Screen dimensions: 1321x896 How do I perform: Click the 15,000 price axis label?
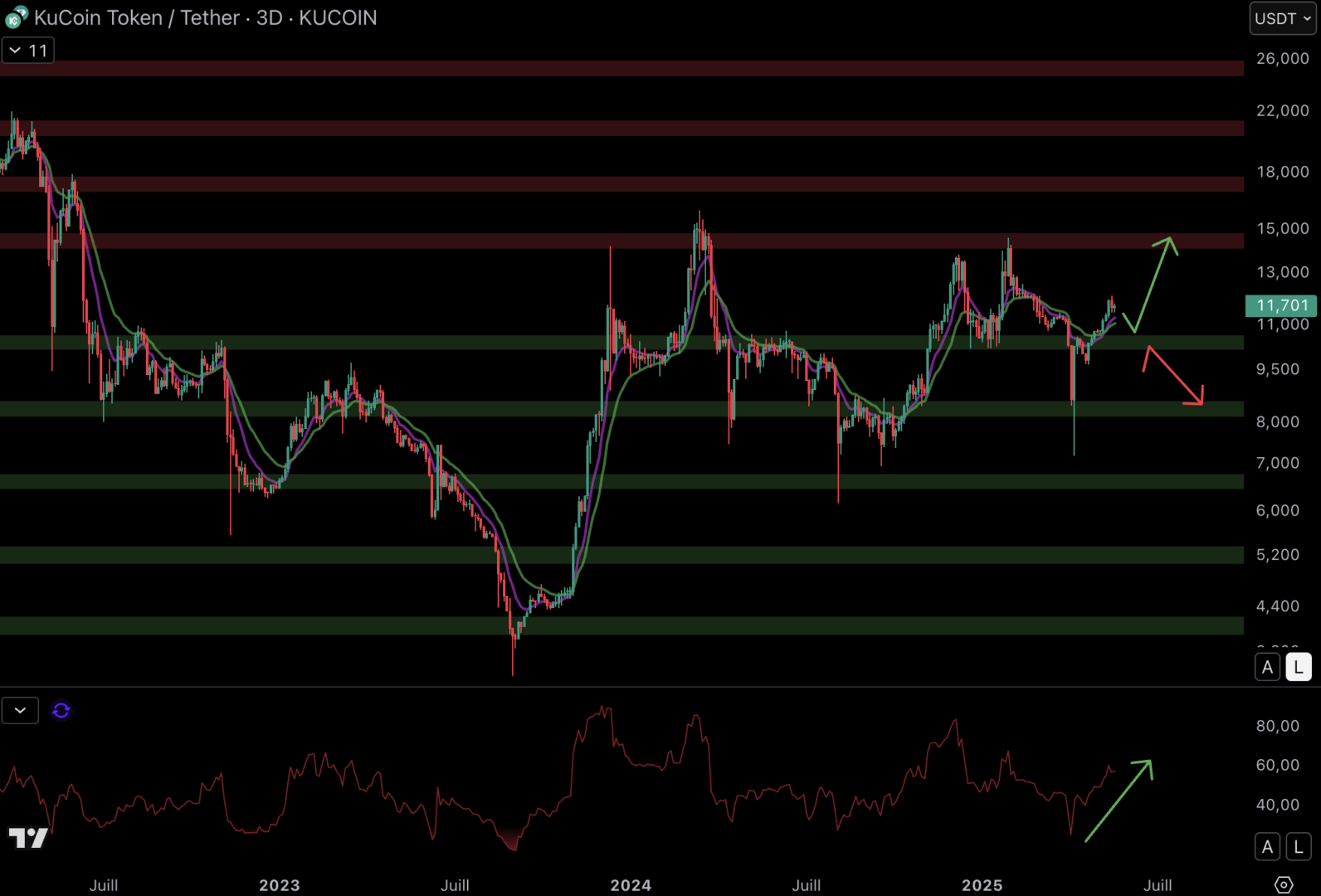click(1283, 228)
